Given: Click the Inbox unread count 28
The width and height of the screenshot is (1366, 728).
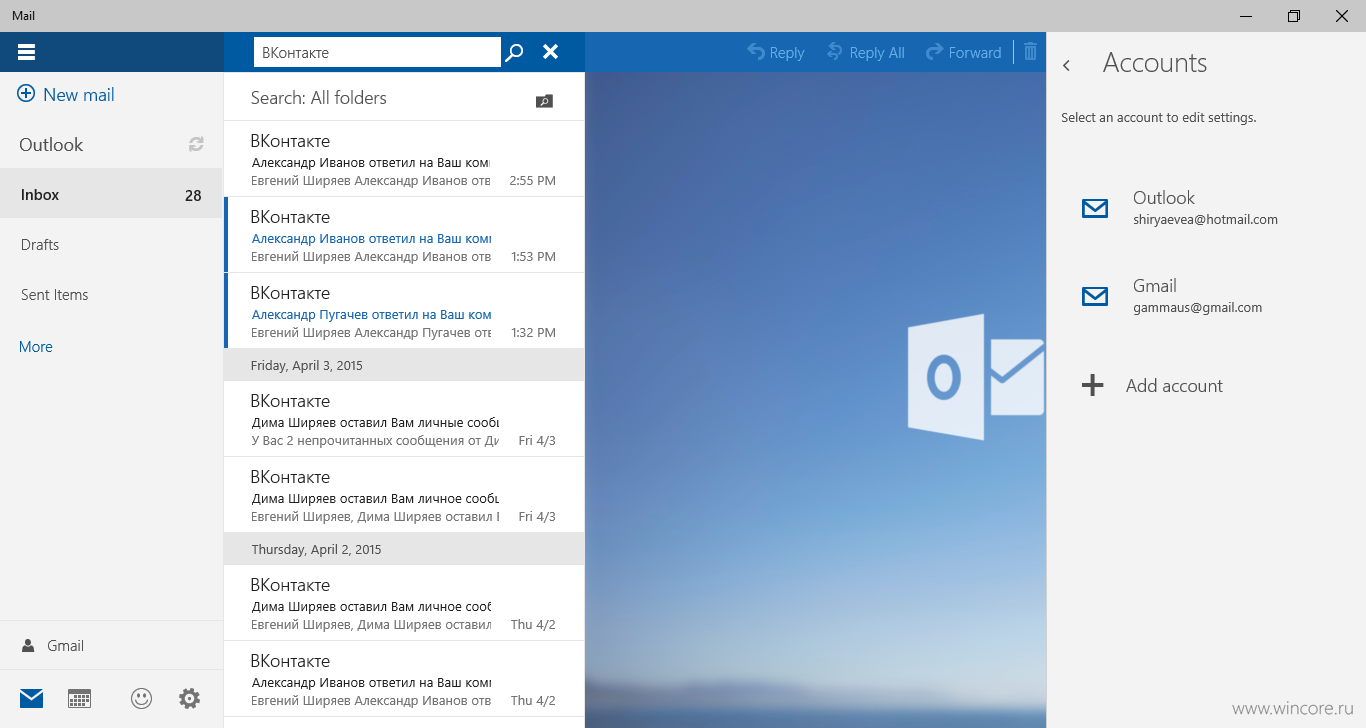Looking at the screenshot, I should [193, 195].
